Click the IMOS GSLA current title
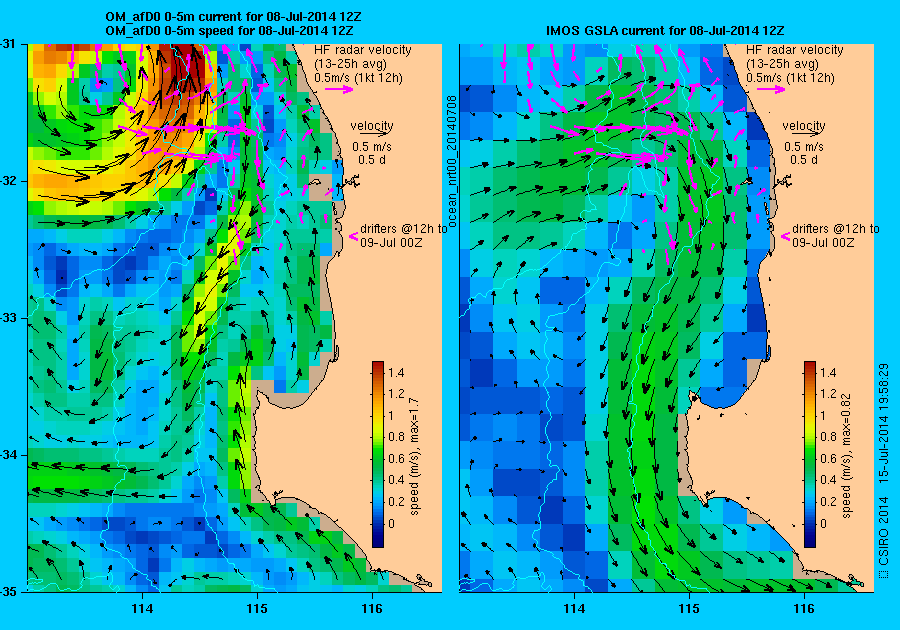Image resolution: width=900 pixels, height=630 pixels. point(665,31)
